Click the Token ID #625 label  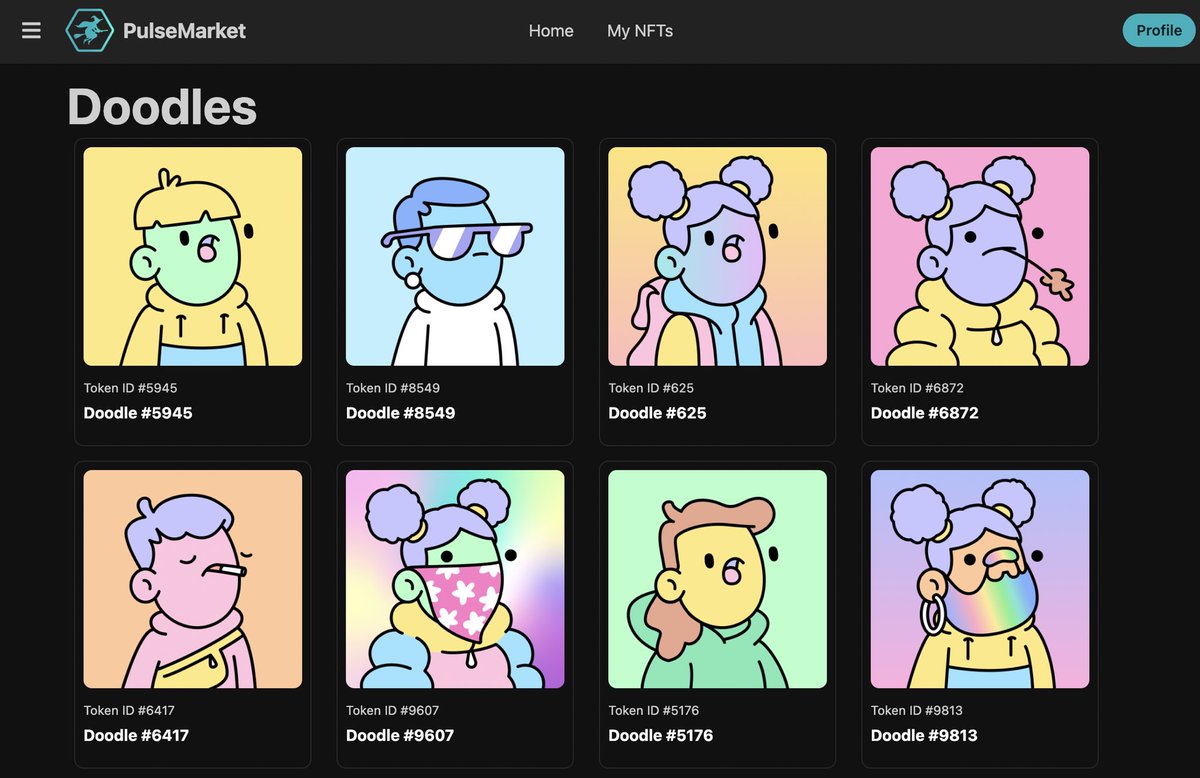pos(651,388)
